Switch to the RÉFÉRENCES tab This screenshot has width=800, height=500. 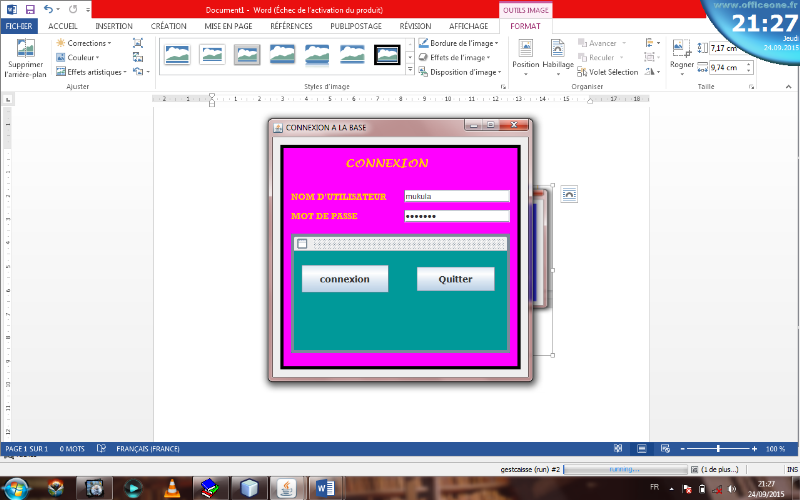[291, 26]
